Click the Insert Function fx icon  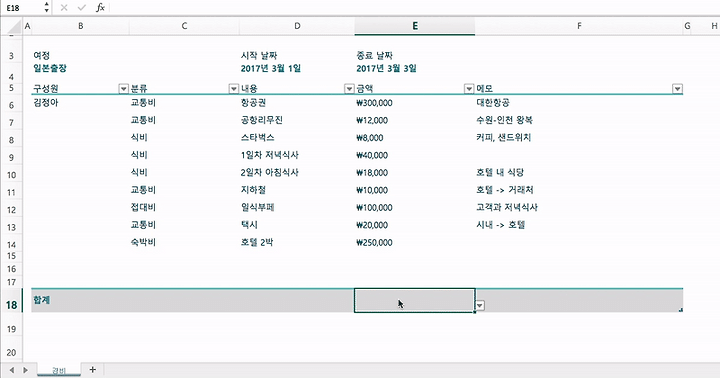pyautogui.click(x=101, y=7)
